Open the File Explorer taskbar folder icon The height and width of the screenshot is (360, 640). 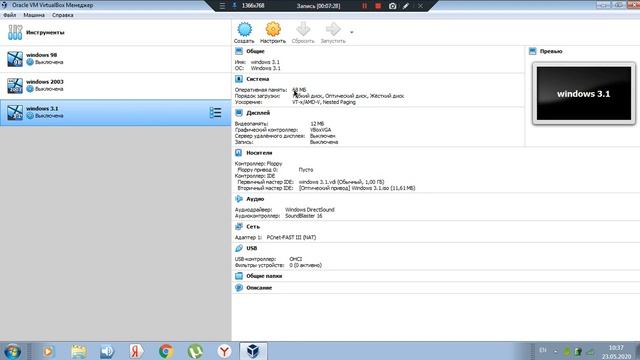coord(78,351)
